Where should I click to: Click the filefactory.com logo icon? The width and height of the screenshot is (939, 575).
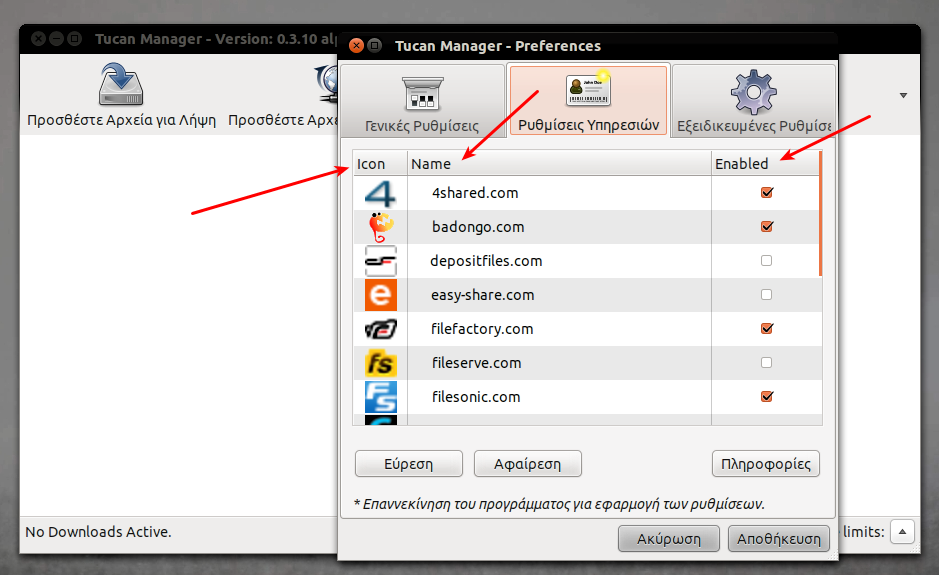380,329
